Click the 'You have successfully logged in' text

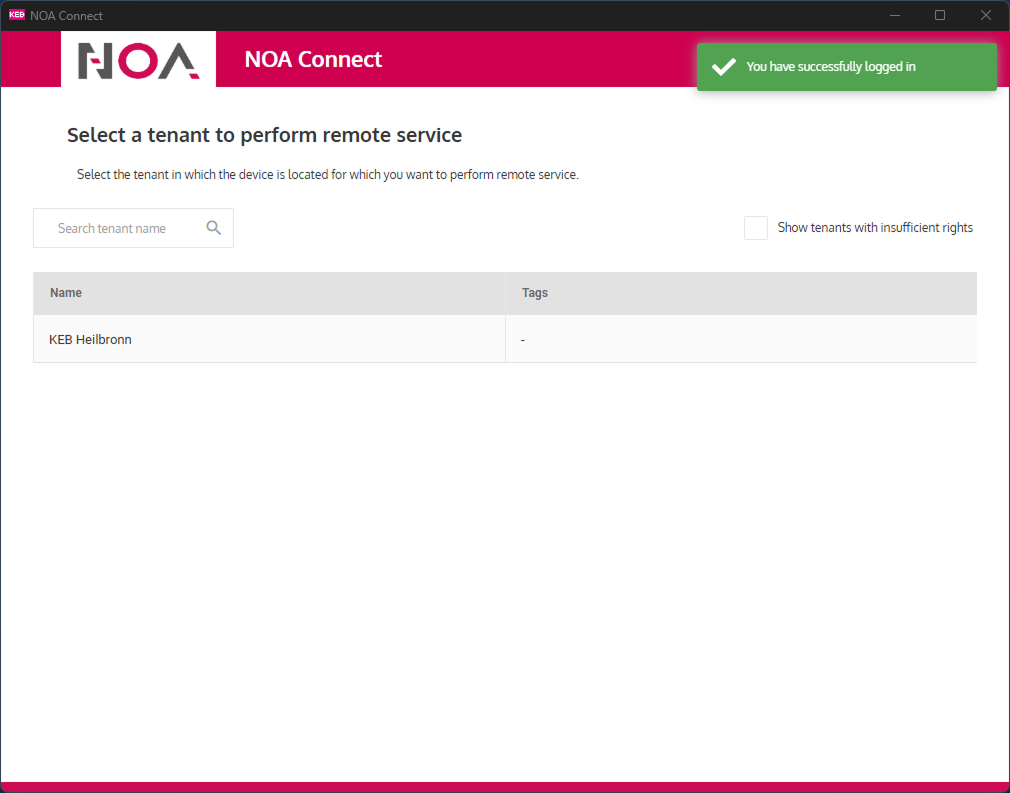[x=831, y=67]
